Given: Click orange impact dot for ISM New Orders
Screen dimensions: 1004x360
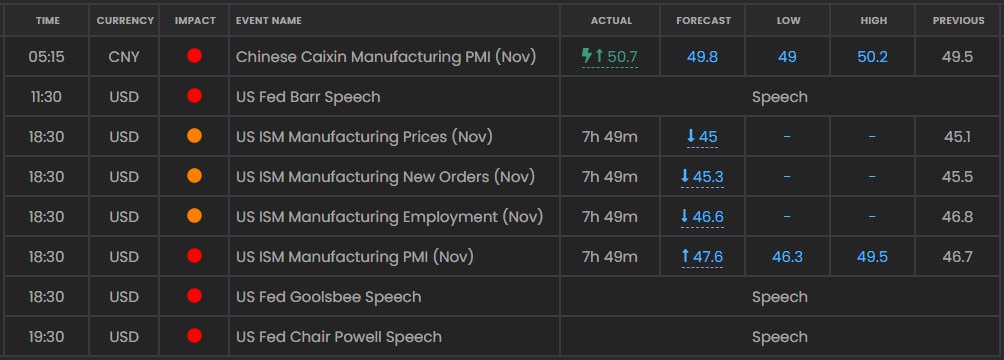Looking at the screenshot, I should click(195, 176).
